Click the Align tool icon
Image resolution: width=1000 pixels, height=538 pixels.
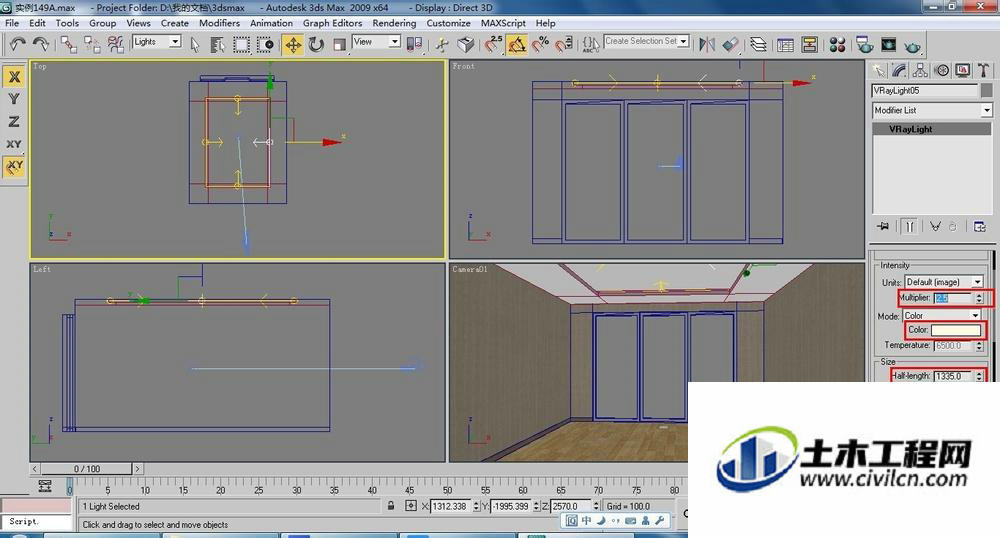pos(731,44)
